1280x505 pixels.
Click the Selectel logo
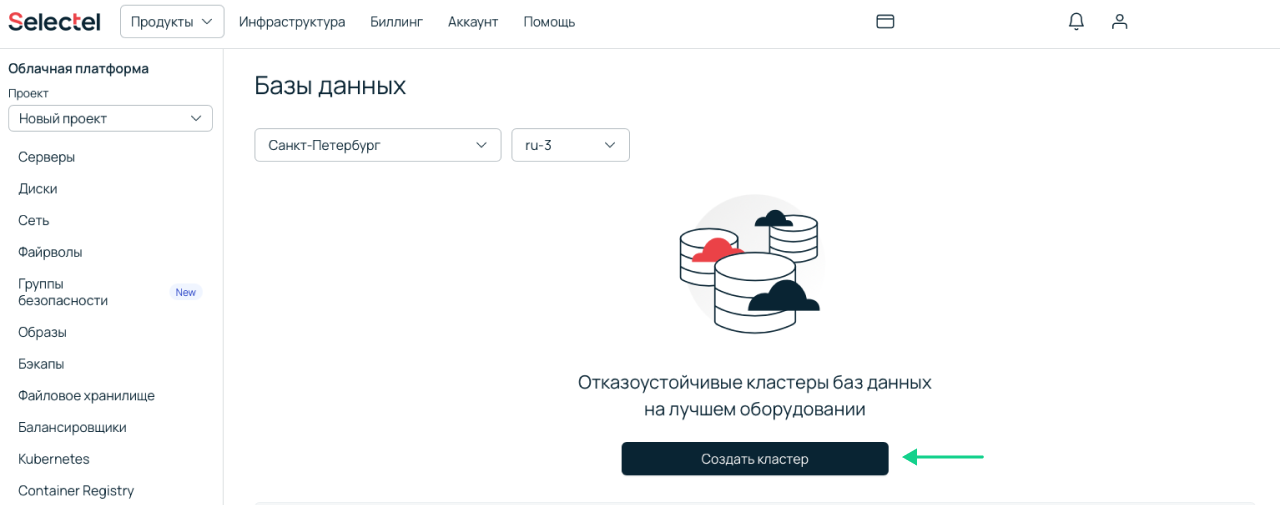[x=54, y=21]
